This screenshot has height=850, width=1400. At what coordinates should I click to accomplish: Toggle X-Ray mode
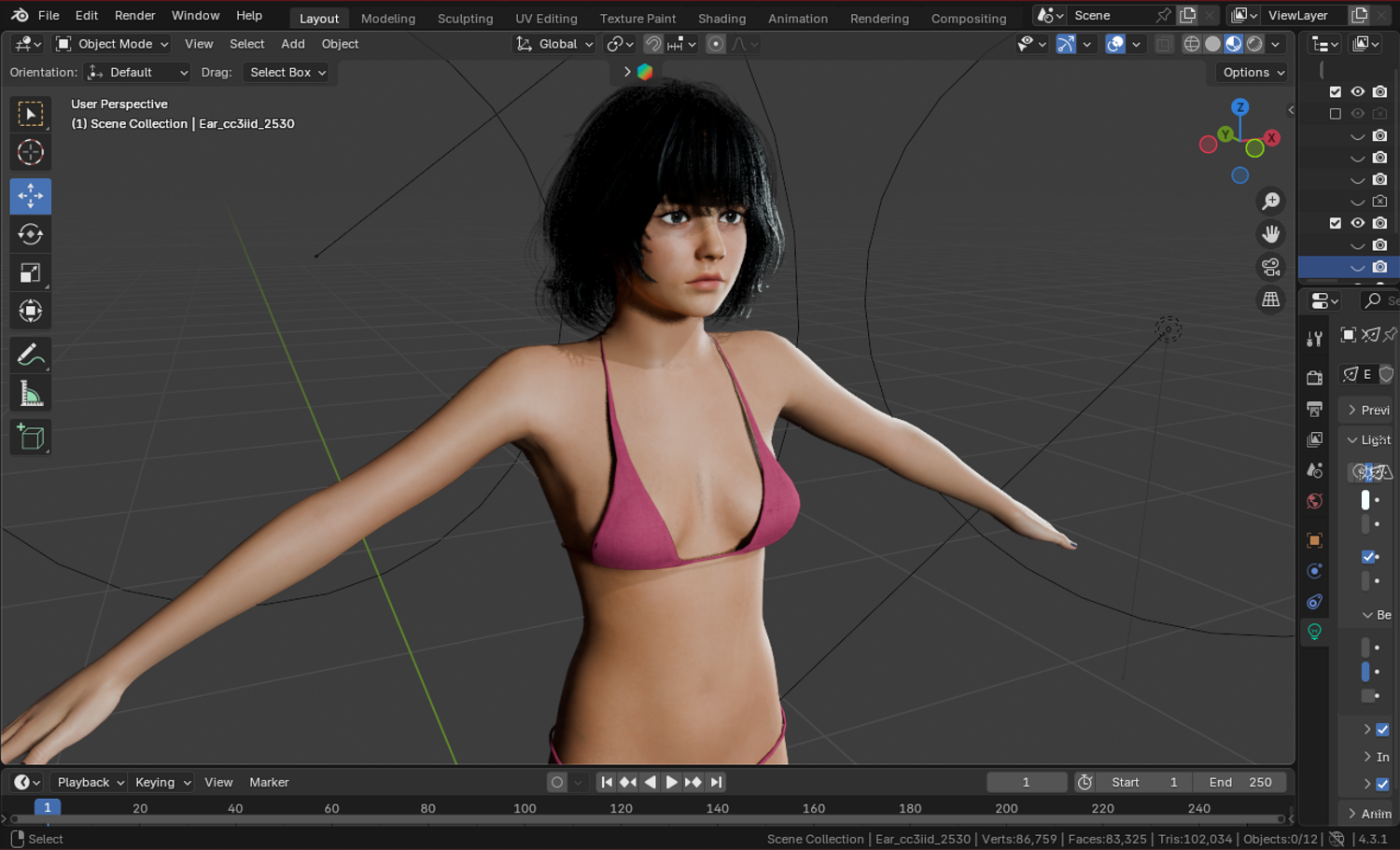[x=1163, y=44]
